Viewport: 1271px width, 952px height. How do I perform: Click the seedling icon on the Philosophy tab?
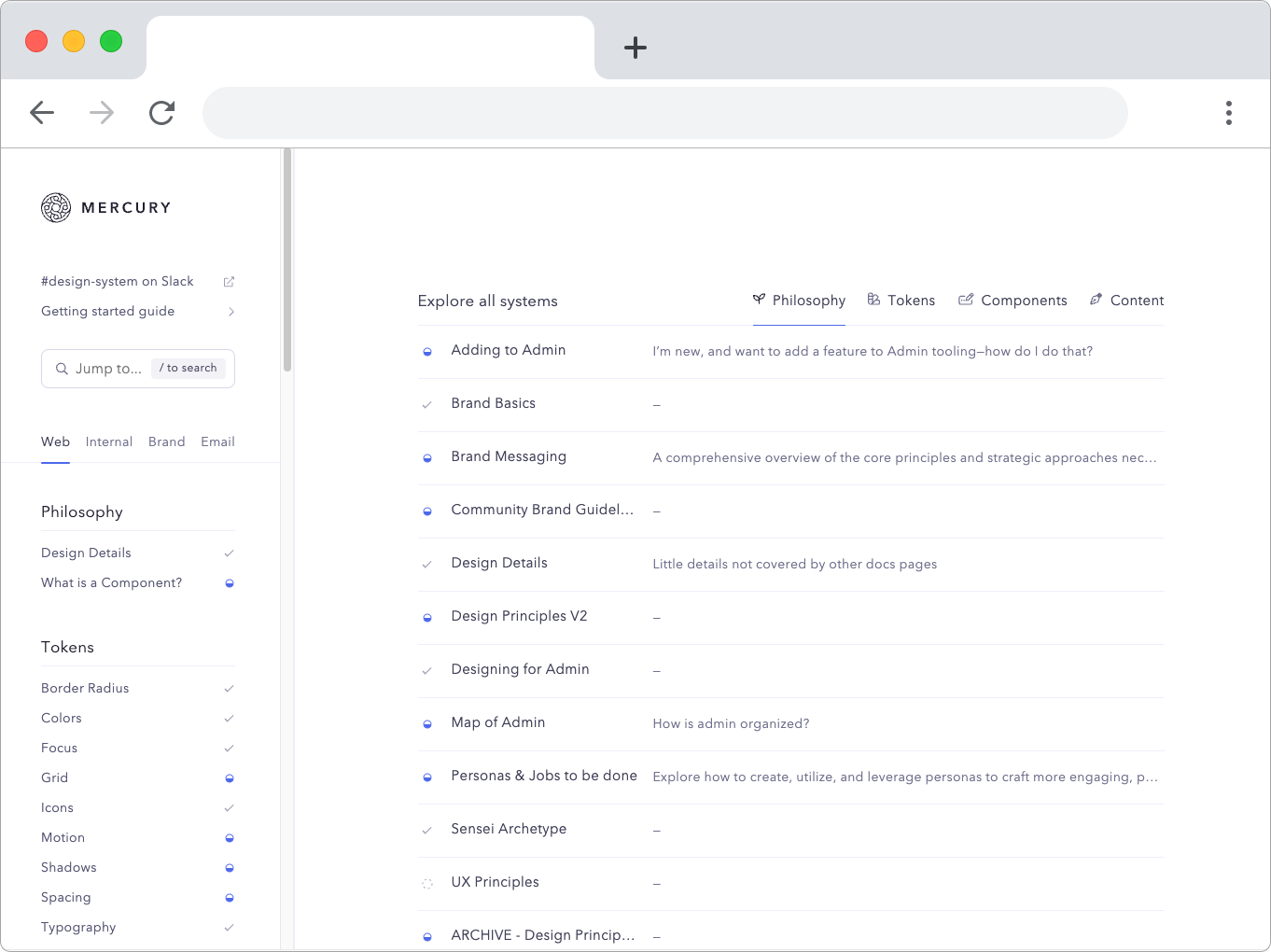759,300
